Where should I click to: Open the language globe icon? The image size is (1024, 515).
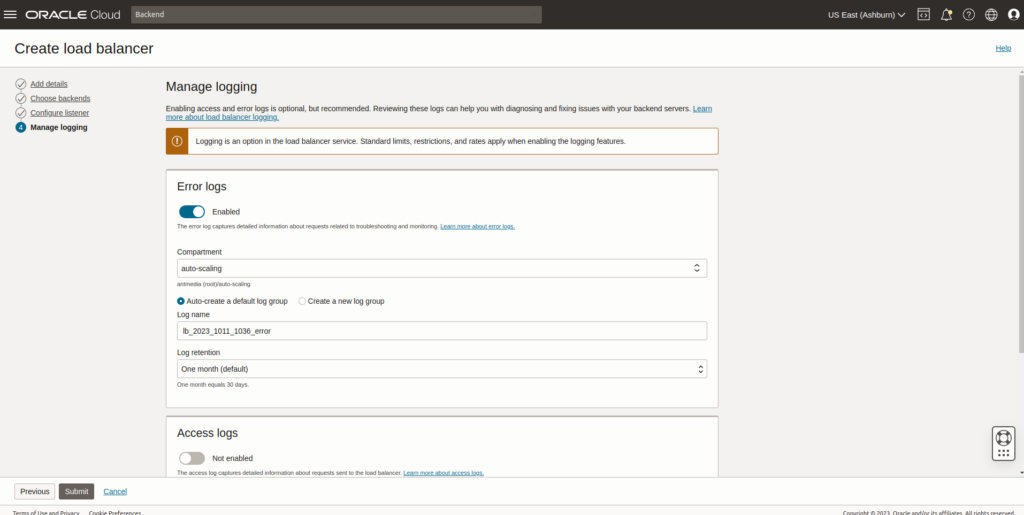(991, 14)
